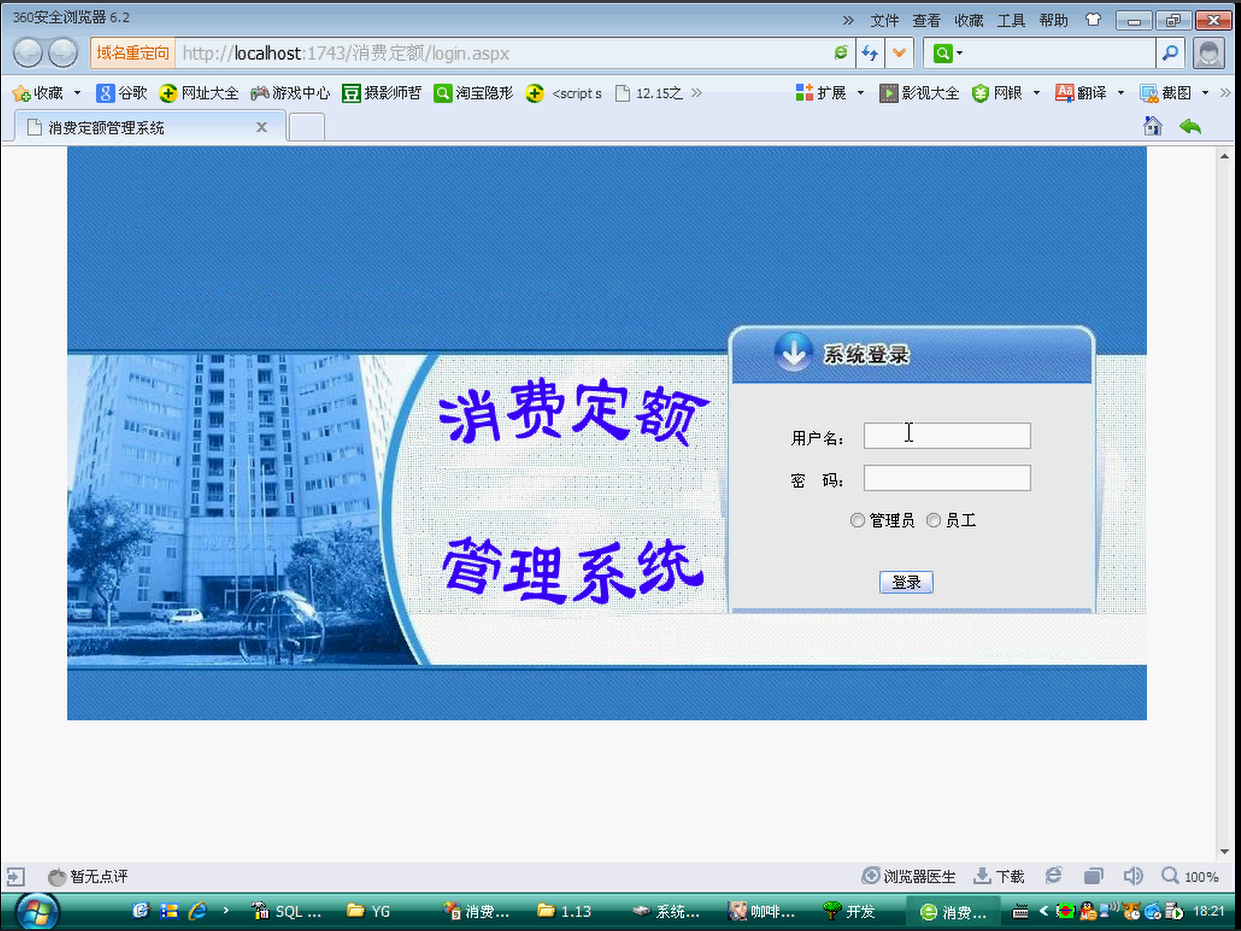Open the green search engine selector dropdown
The image size is (1241, 931).
tap(948, 53)
